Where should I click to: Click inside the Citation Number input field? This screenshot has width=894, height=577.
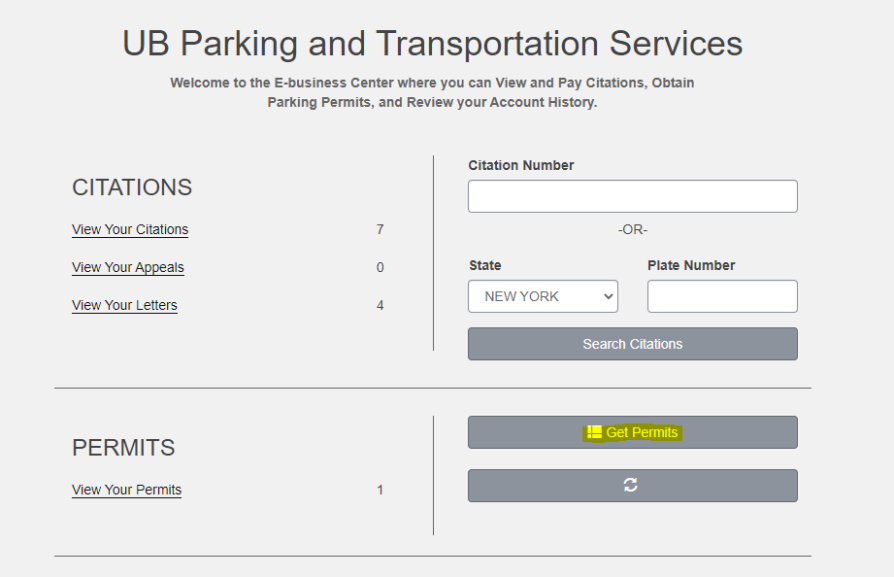632,195
